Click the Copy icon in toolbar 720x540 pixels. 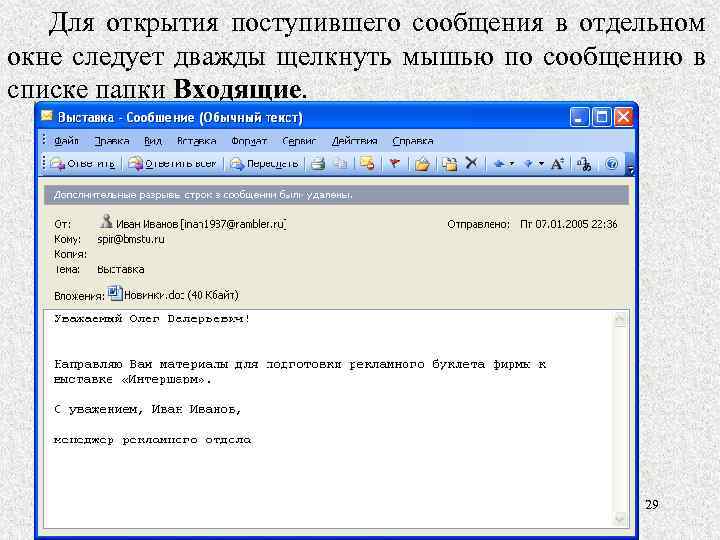point(340,163)
